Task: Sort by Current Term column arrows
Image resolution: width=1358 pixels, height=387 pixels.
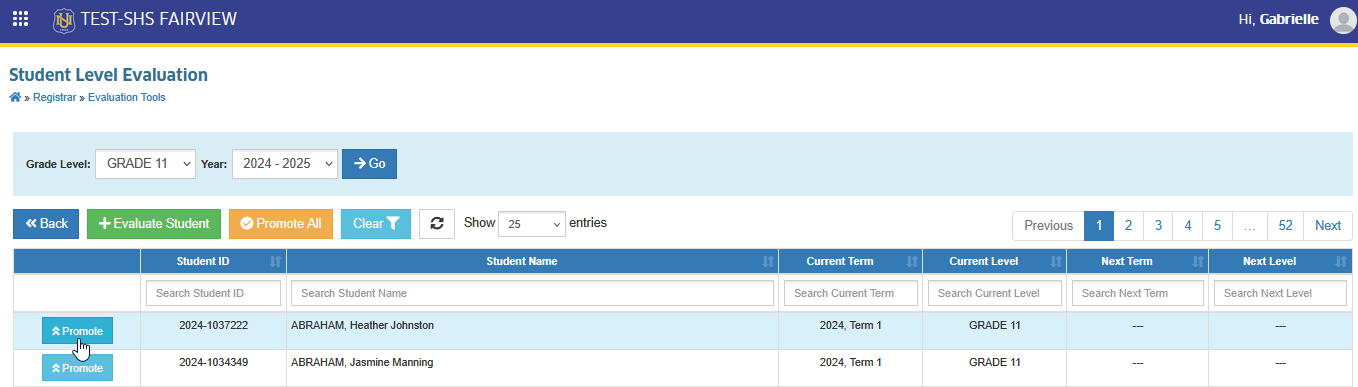Action: (912, 262)
